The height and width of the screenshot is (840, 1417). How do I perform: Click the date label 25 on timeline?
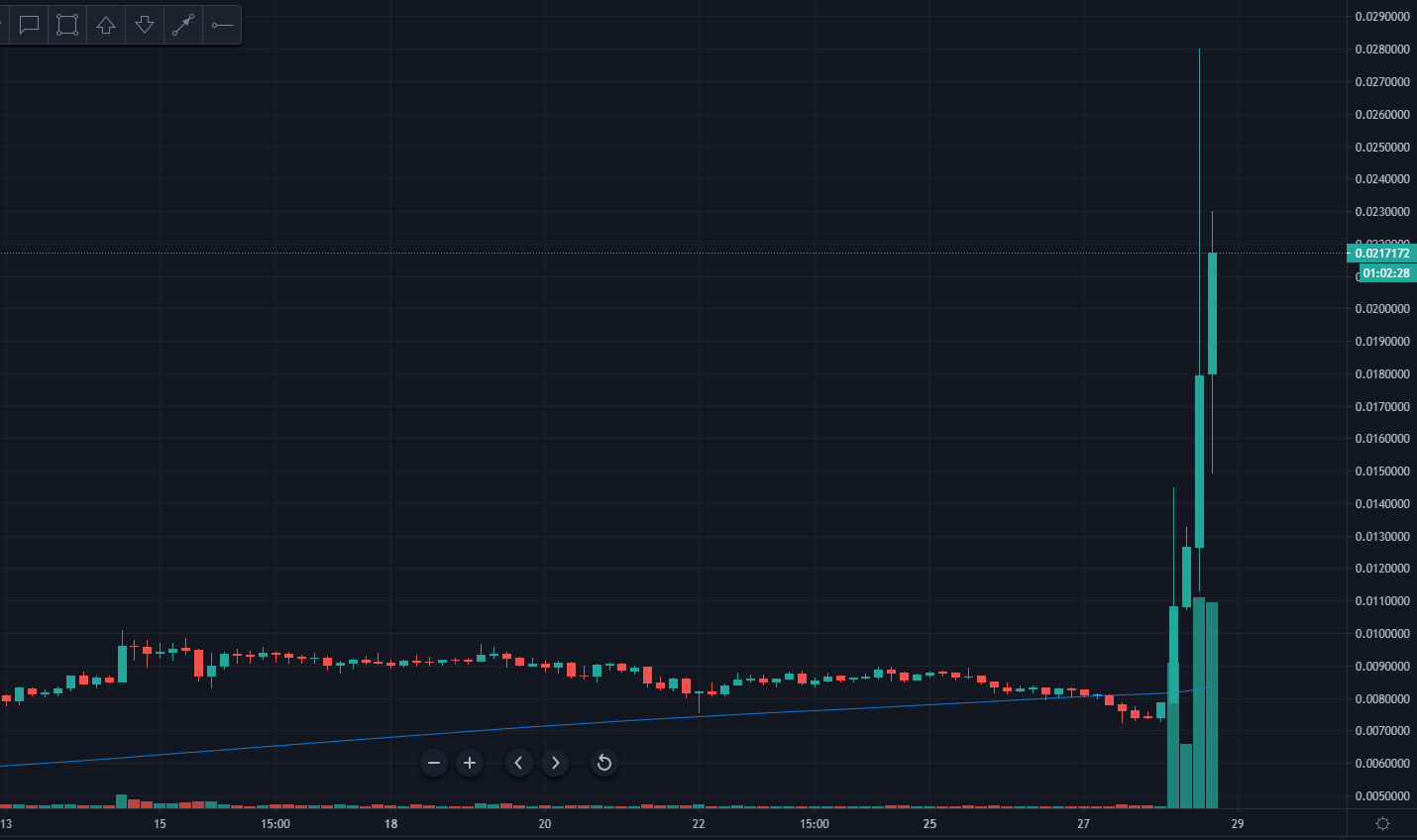pyautogui.click(x=928, y=823)
